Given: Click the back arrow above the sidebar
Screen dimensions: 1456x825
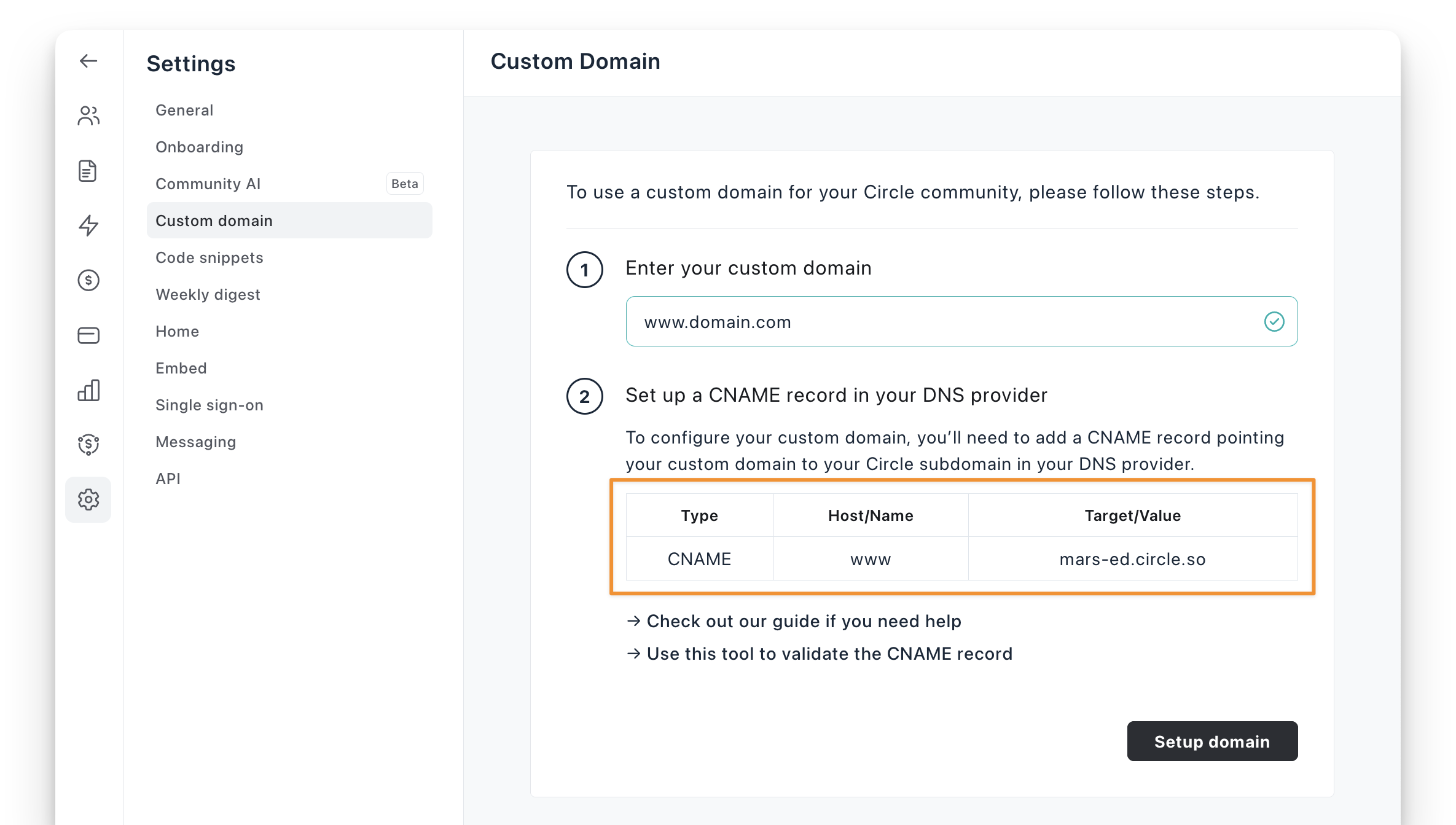Looking at the screenshot, I should 88,60.
